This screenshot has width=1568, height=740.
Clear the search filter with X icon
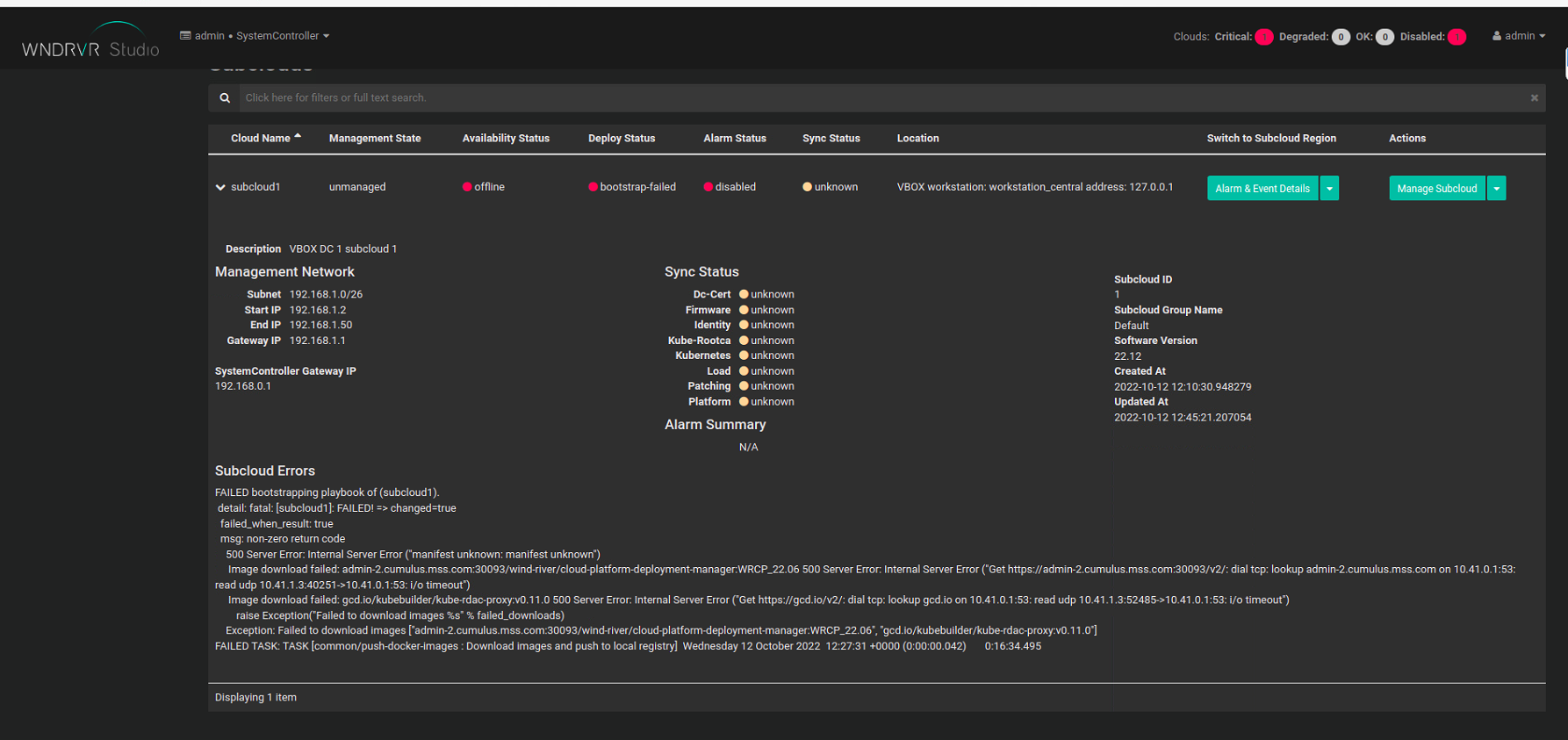click(x=1534, y=98)
